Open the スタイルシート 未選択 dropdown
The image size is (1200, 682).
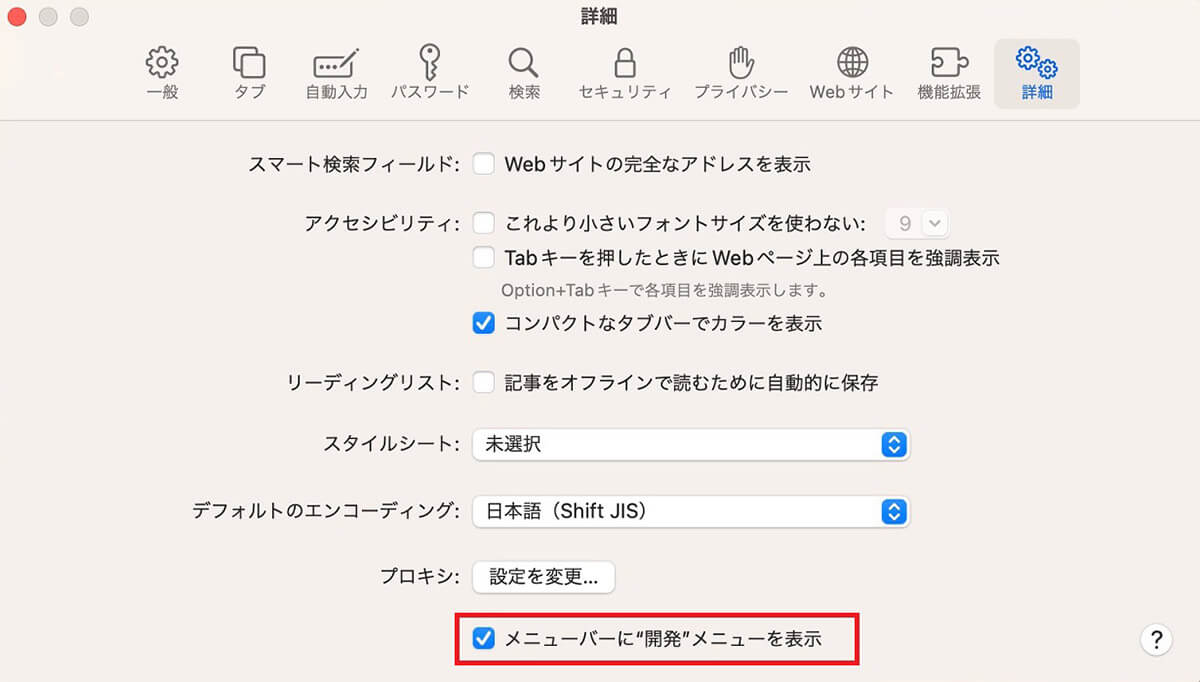click(691, 445)
